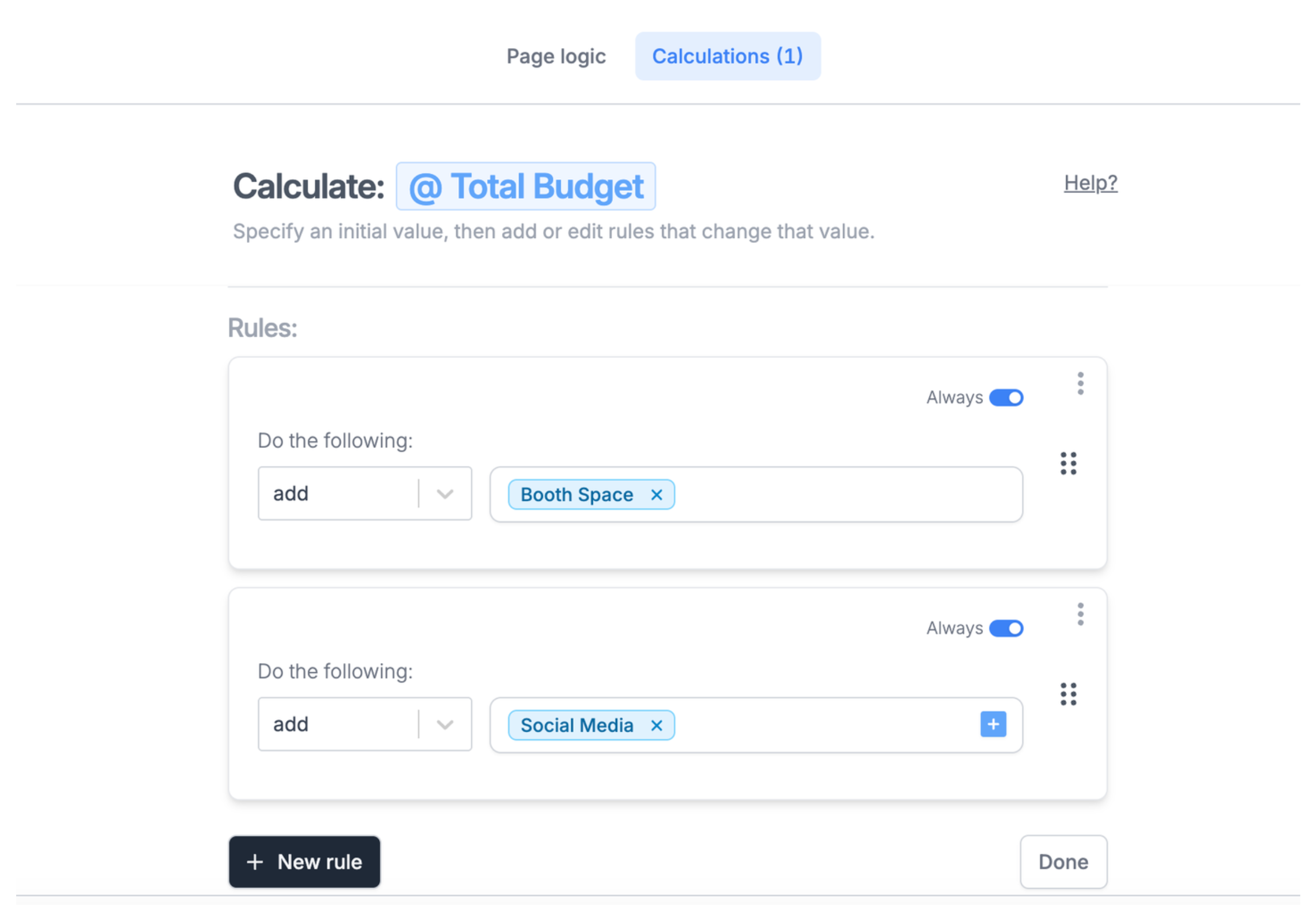
Task: Open the add operation dropdown in the second rule
Action: pos(365,724)
